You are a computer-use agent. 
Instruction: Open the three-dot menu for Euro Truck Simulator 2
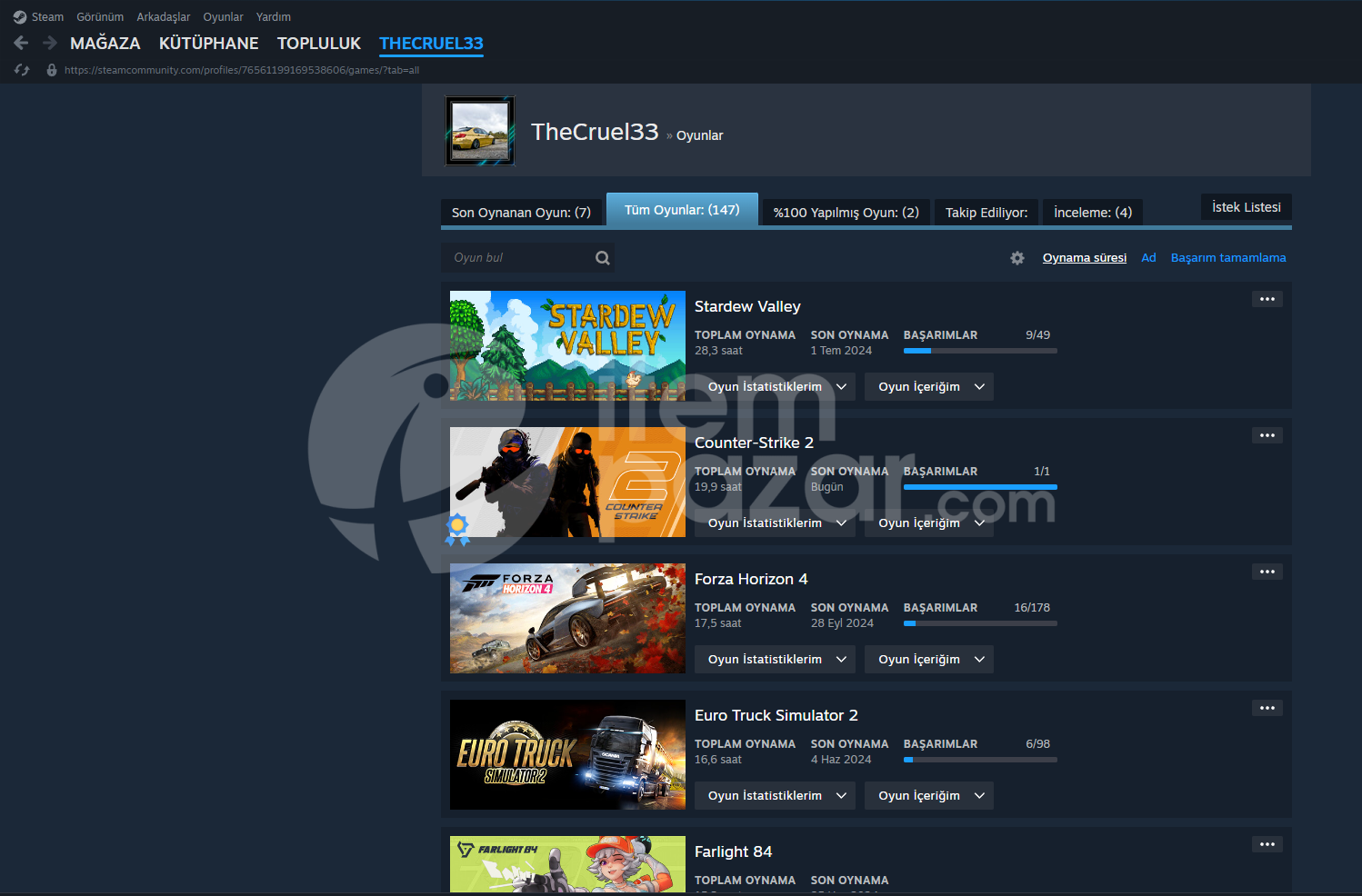click(1267, 708)
